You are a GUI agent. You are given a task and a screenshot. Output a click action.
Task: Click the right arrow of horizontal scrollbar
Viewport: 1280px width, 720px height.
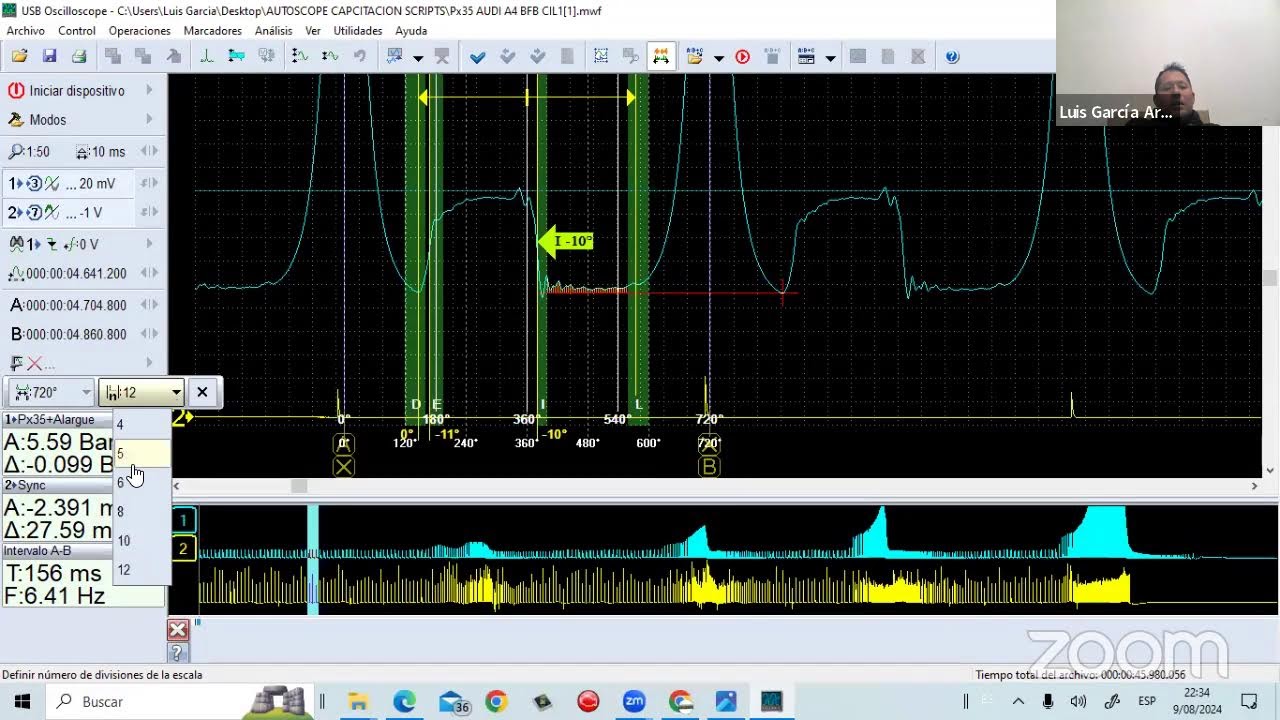pyautogui.click(x=1254, y=486)
